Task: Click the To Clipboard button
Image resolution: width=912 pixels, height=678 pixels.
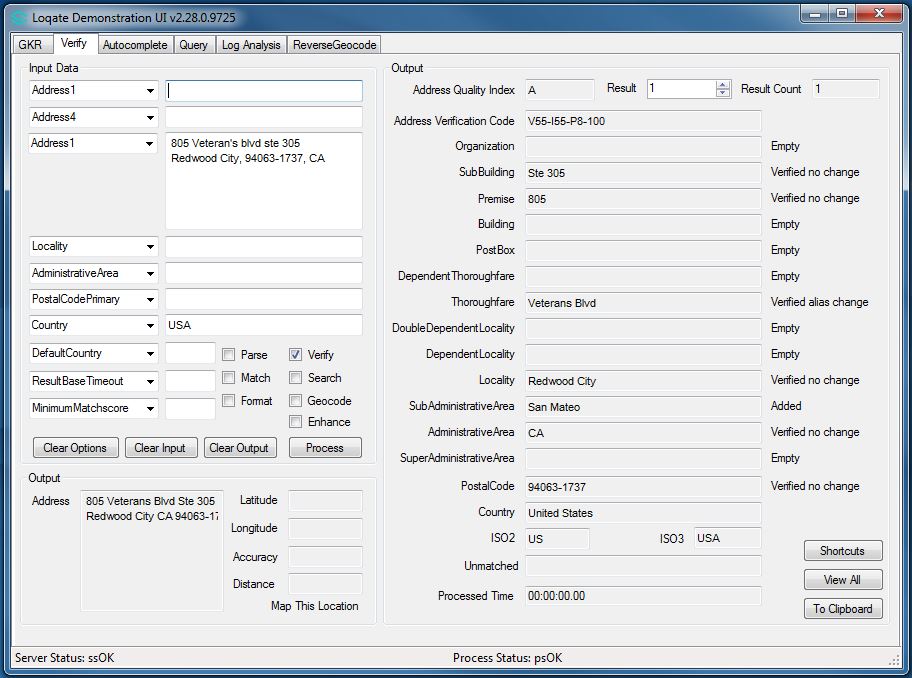Action: tap(842, 608)
